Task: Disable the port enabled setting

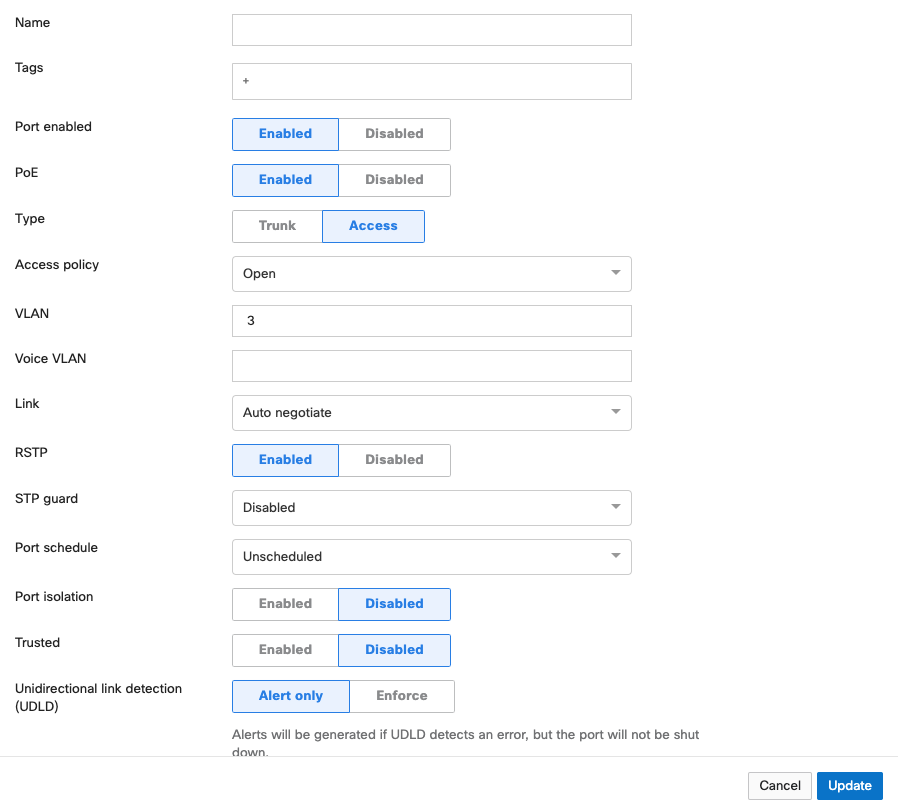Action: (394, 133)
